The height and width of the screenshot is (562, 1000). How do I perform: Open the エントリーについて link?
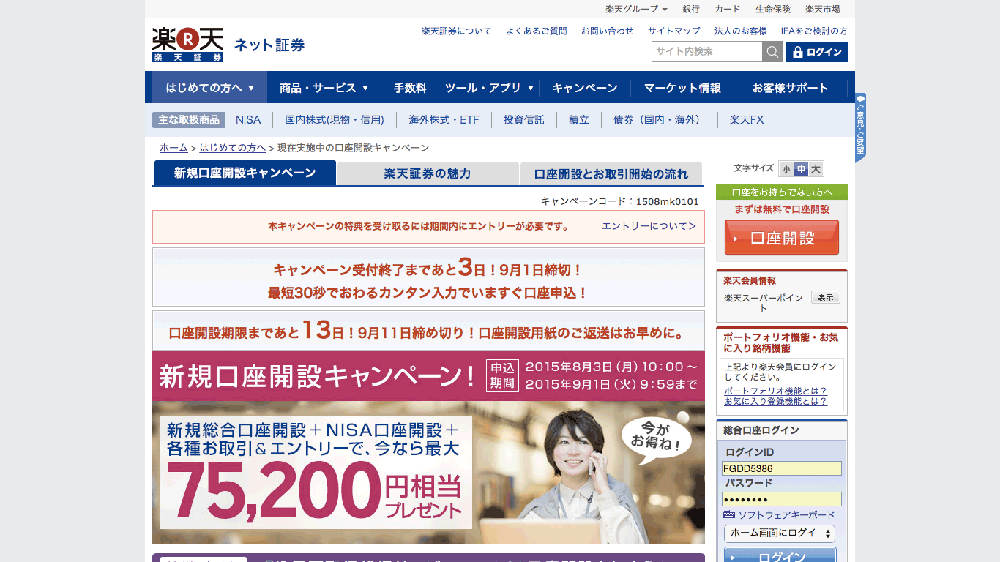coord(649,226)
